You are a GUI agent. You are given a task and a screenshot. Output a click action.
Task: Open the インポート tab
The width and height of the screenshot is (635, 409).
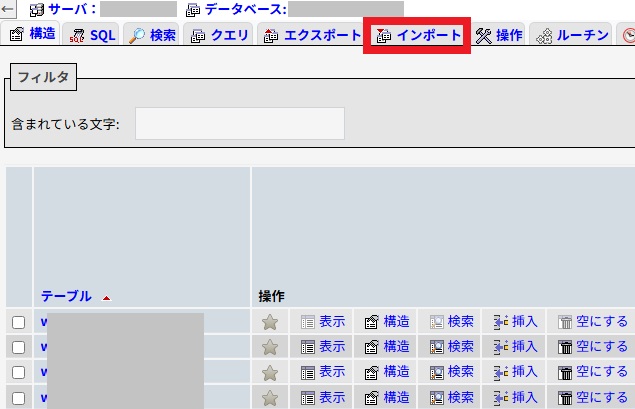tap(419, 35)
